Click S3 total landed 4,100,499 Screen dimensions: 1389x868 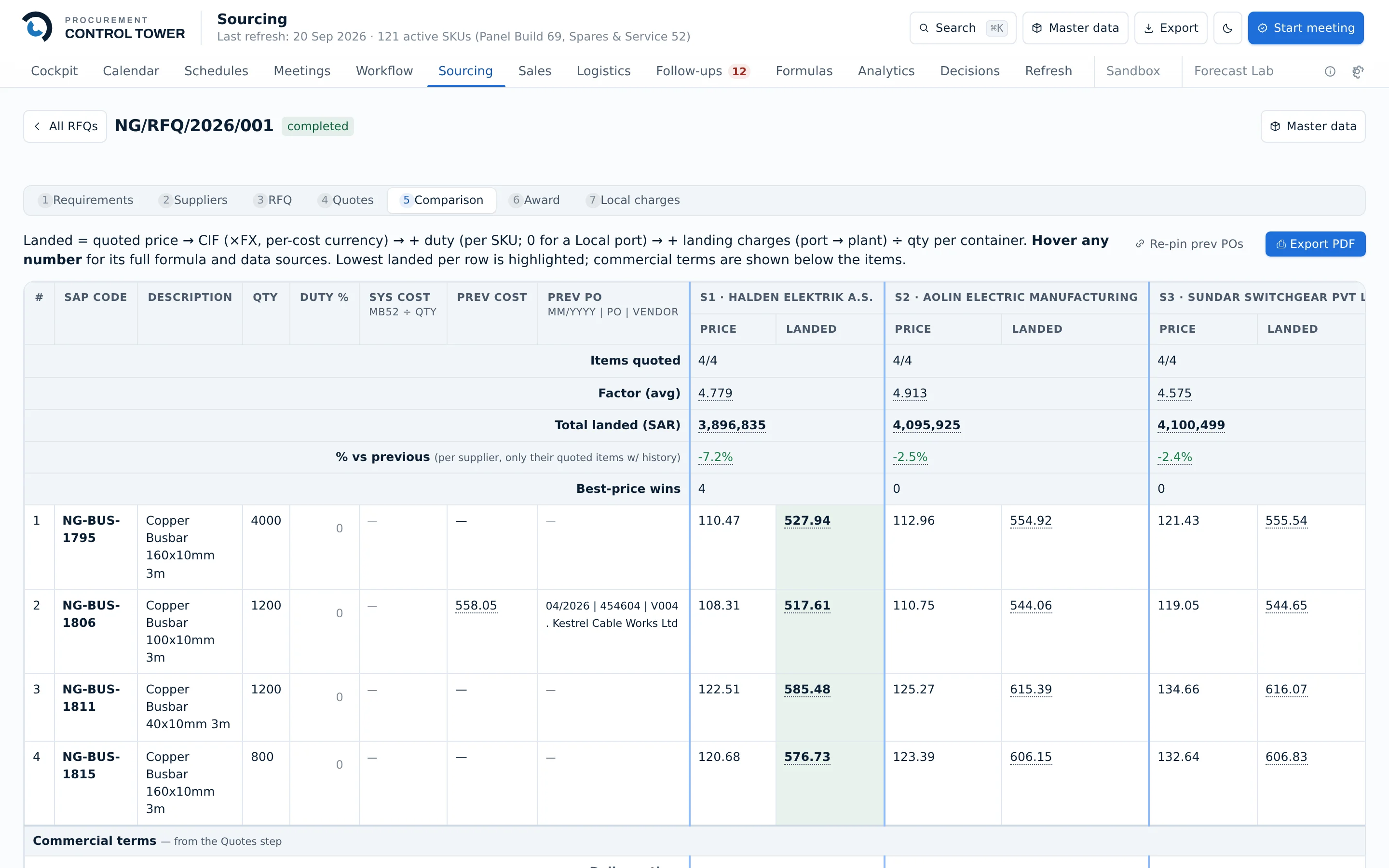tap(1190, 425)
